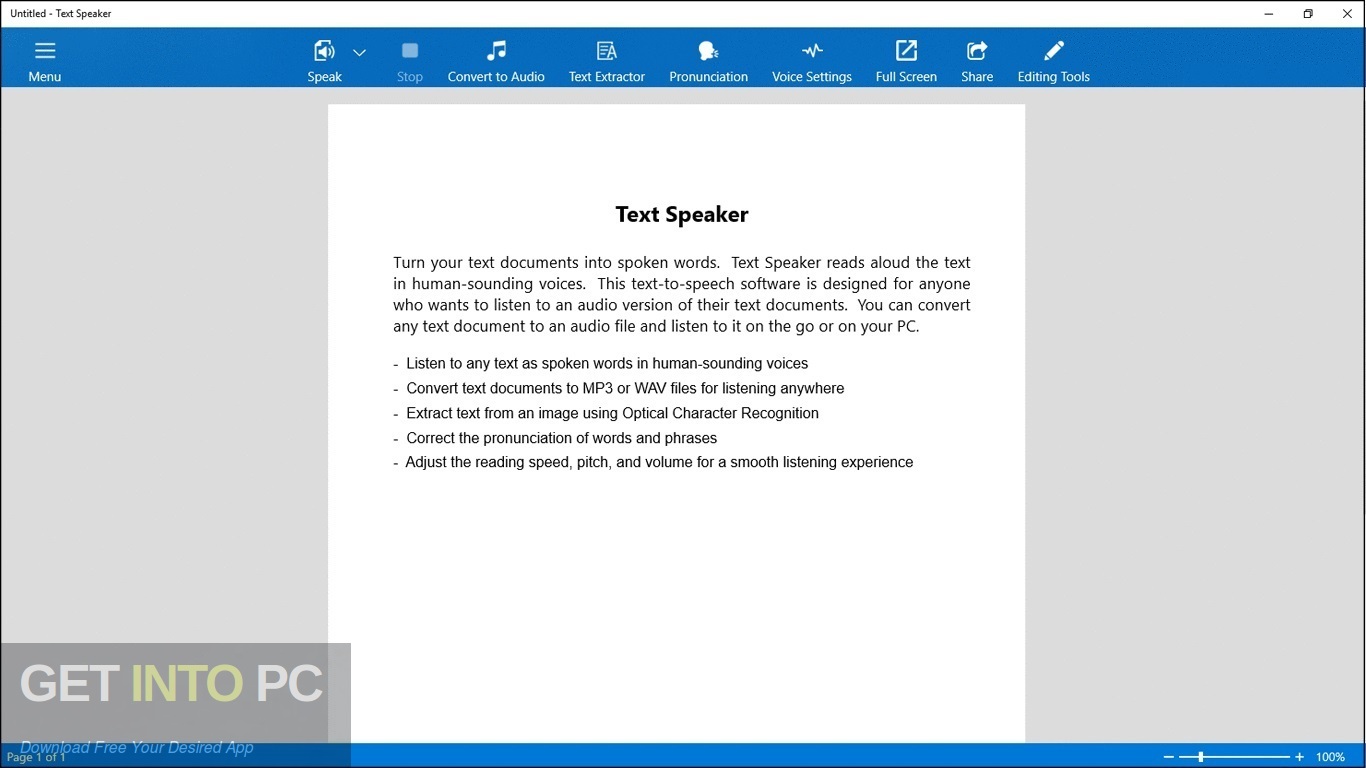The image size is (1366, 768).
Task: Click the 'Text Speaker' document heading
Action: point(682,214)
